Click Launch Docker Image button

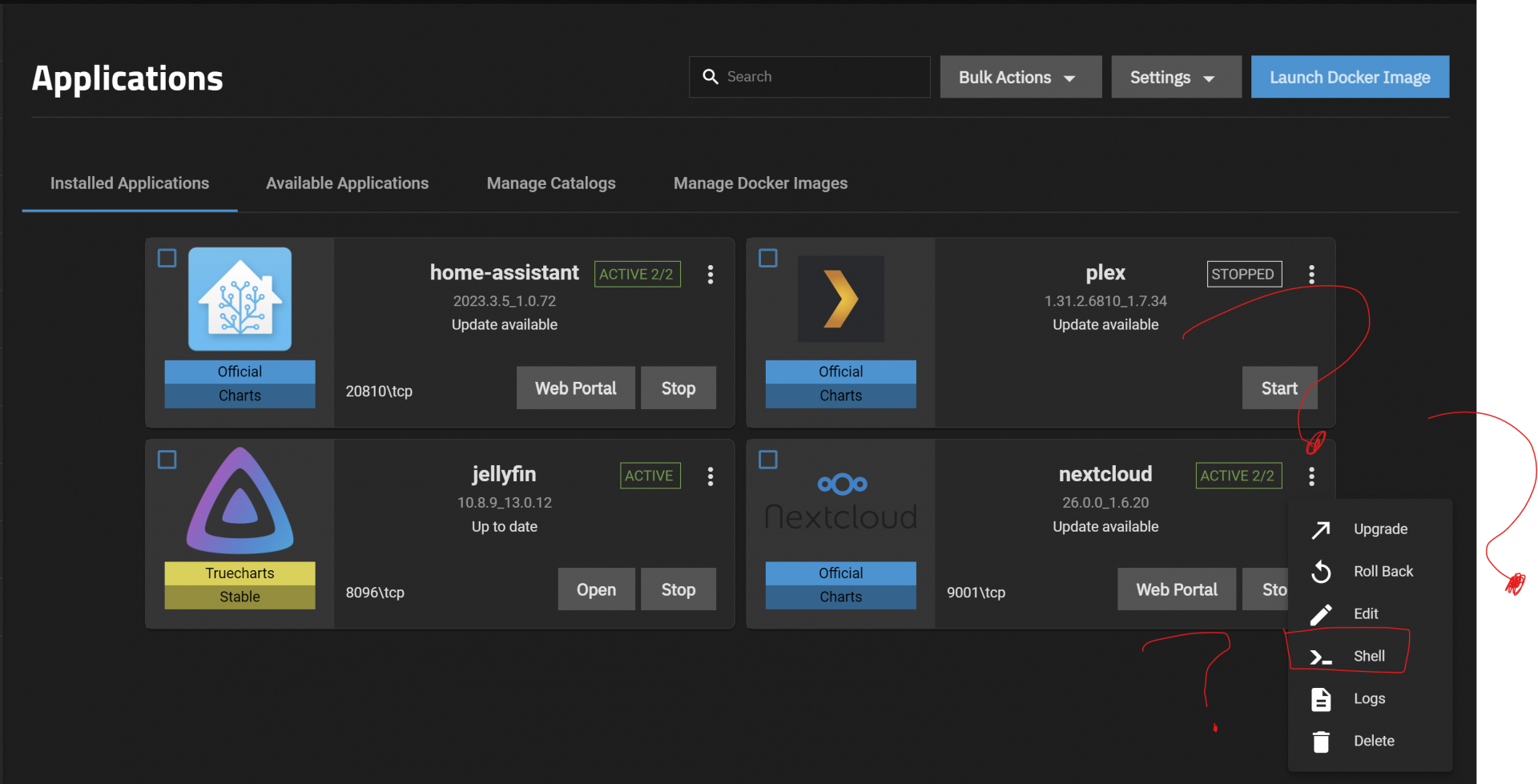pos(1350,77)
